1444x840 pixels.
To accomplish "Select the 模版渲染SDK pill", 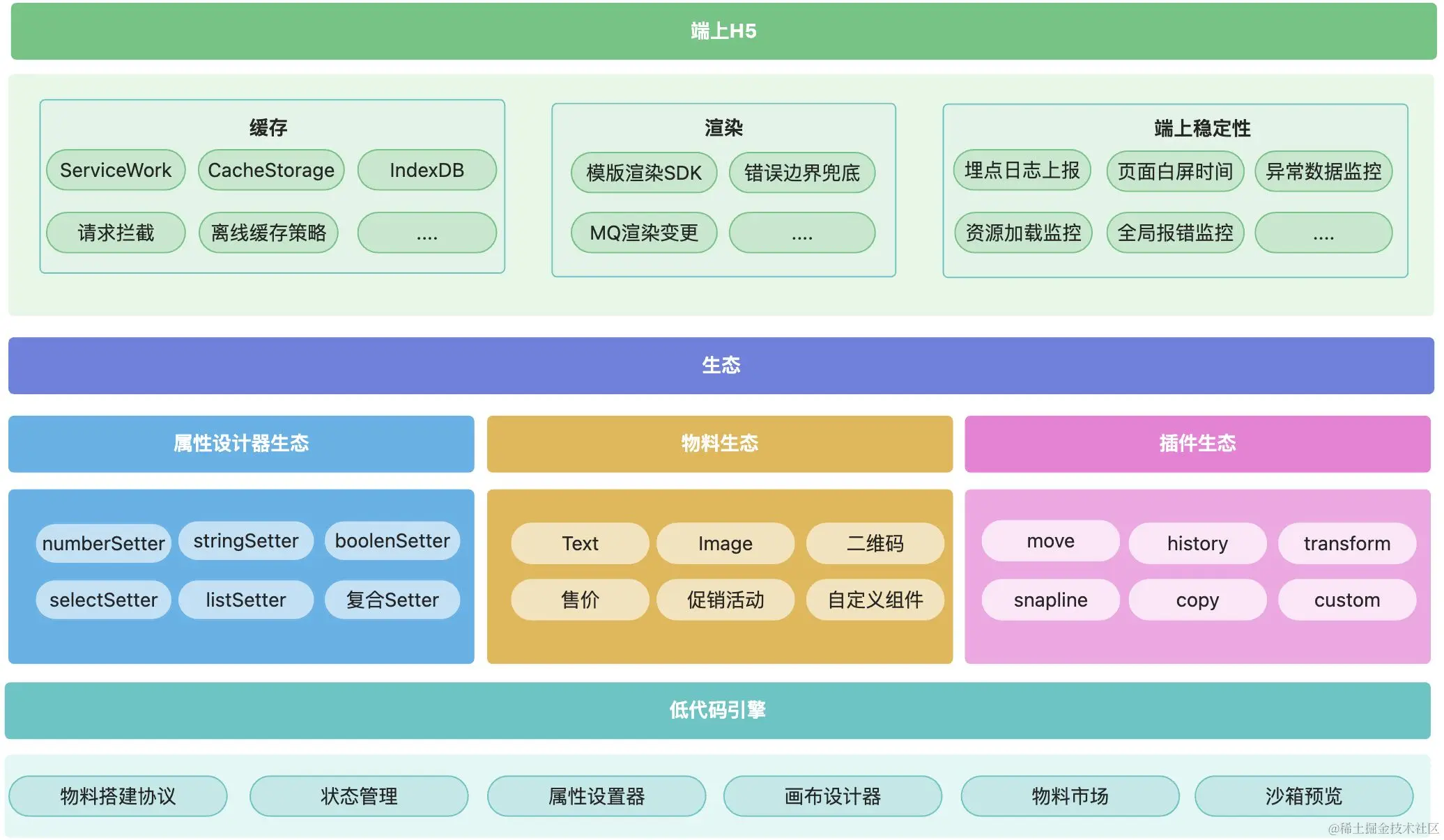I will 643,173.
